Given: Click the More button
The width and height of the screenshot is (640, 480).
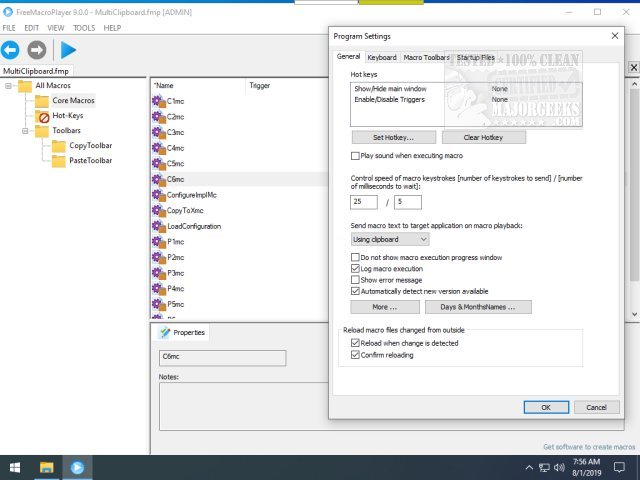Looking at the screenshot, I should 384,307.
